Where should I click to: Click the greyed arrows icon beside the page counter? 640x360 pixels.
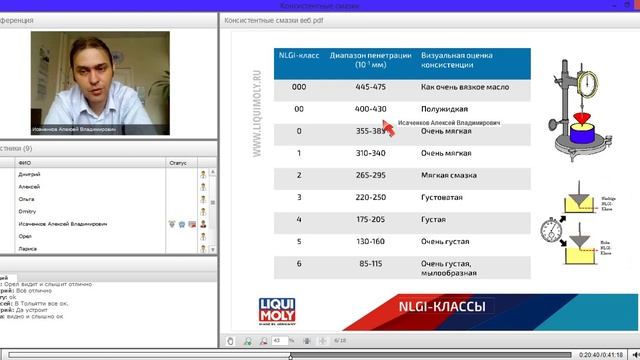322,341
